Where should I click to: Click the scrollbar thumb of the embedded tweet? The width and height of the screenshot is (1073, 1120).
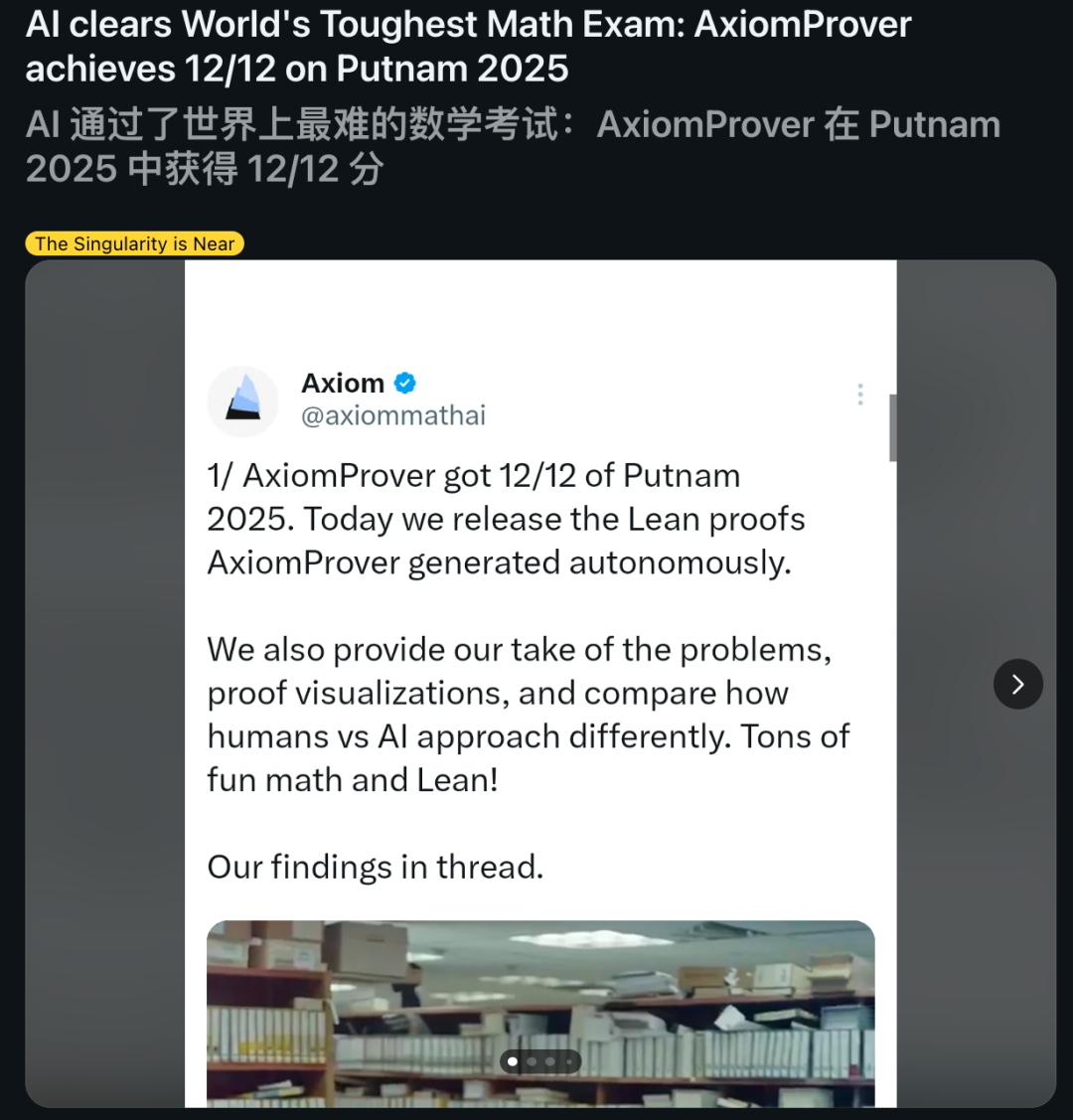tap(892, 427)
